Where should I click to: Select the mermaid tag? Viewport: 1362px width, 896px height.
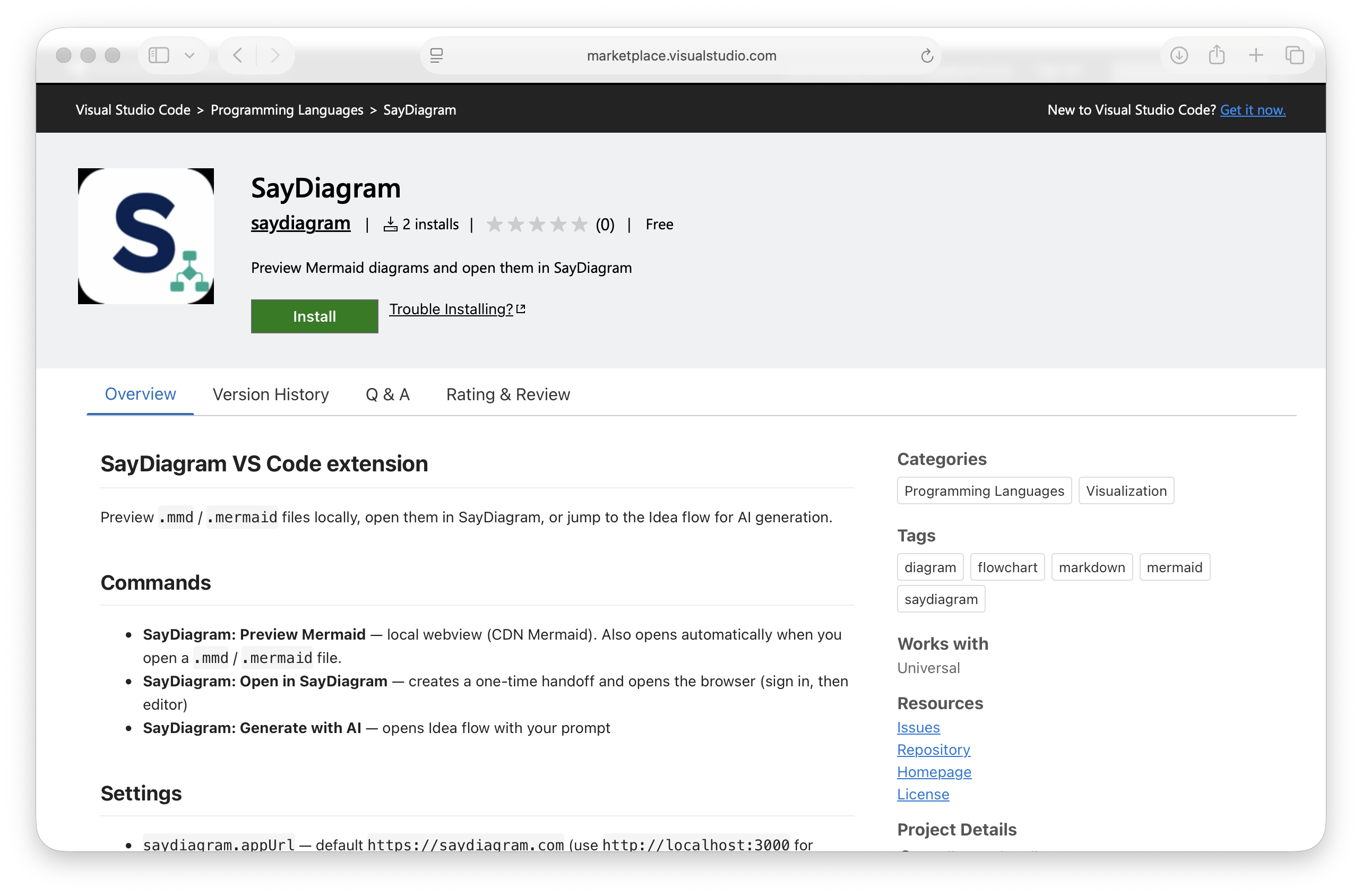[1174, 567]
